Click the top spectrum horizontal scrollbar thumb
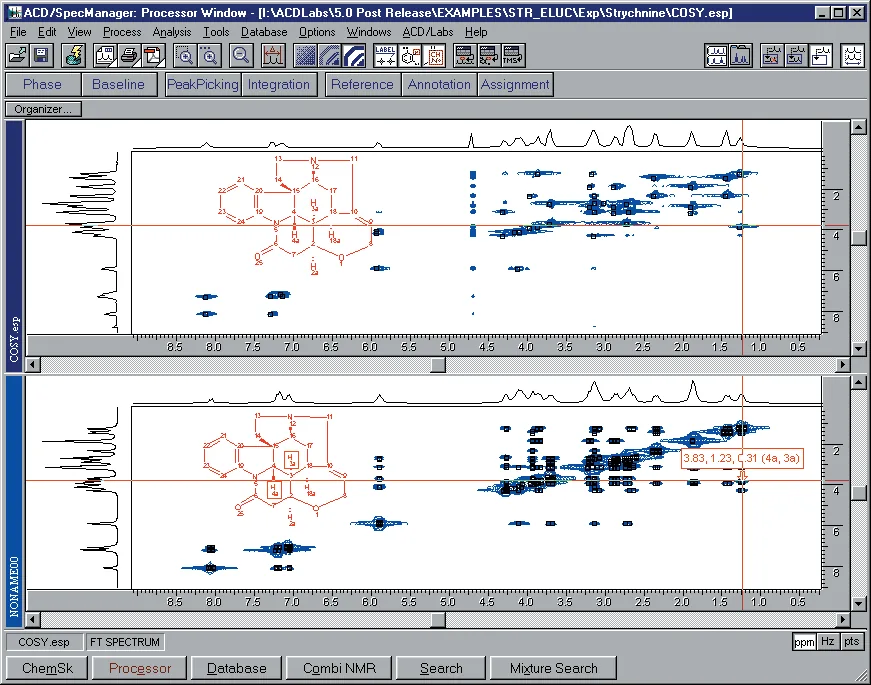Screen dimensions: 871x685 tap(438, 365)
